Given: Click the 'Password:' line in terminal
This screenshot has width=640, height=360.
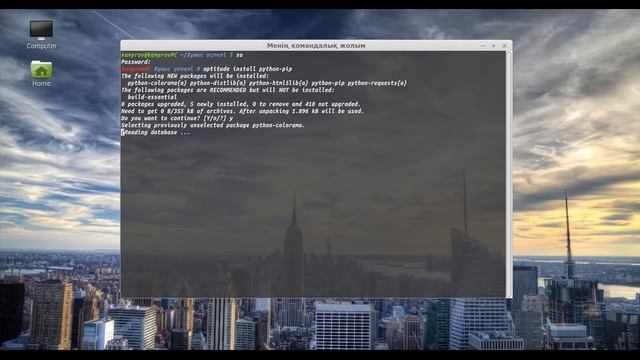Looking at the screenshot, I should coord(136,62).
